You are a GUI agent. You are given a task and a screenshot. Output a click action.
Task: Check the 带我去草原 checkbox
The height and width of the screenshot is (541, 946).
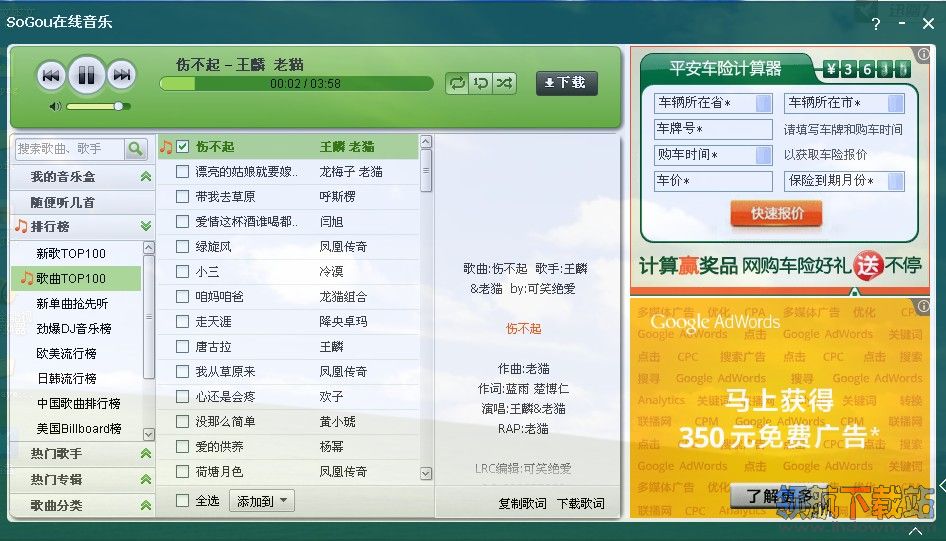coord(182,197)
